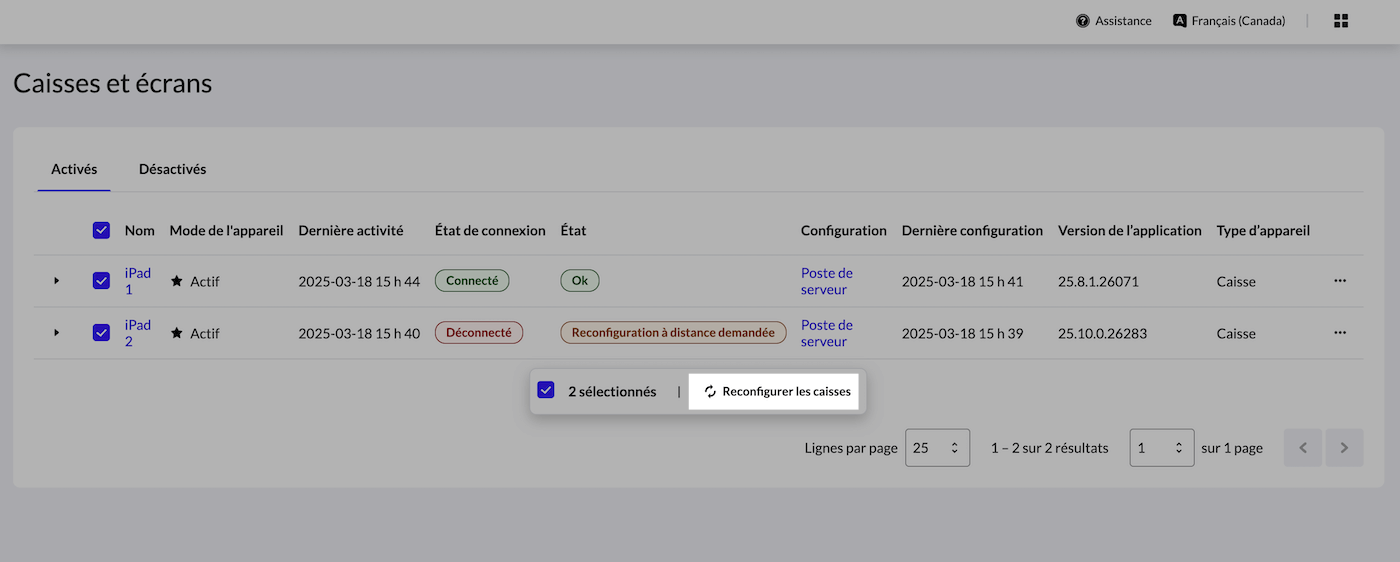This screenshot has width=1400, height=562.
Task: Go to previous page arrow
Action: (1303, 448)
